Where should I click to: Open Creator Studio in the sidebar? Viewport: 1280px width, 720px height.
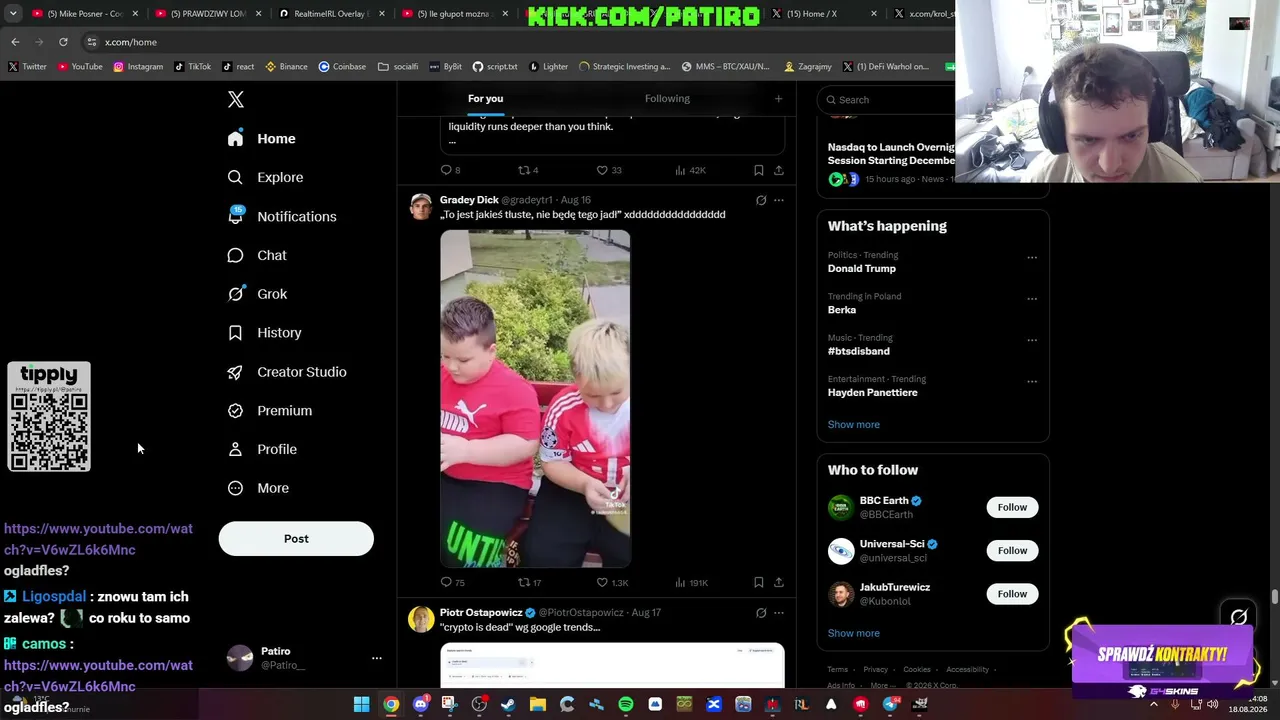287,372
